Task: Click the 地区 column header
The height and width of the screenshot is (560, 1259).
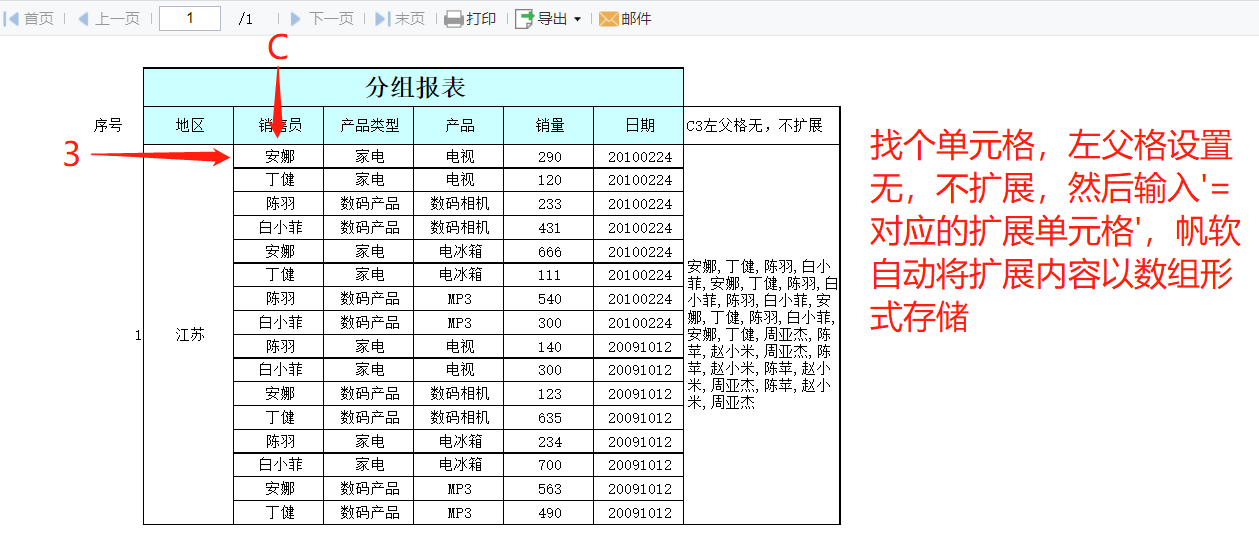Action: (x=189, y=125)
